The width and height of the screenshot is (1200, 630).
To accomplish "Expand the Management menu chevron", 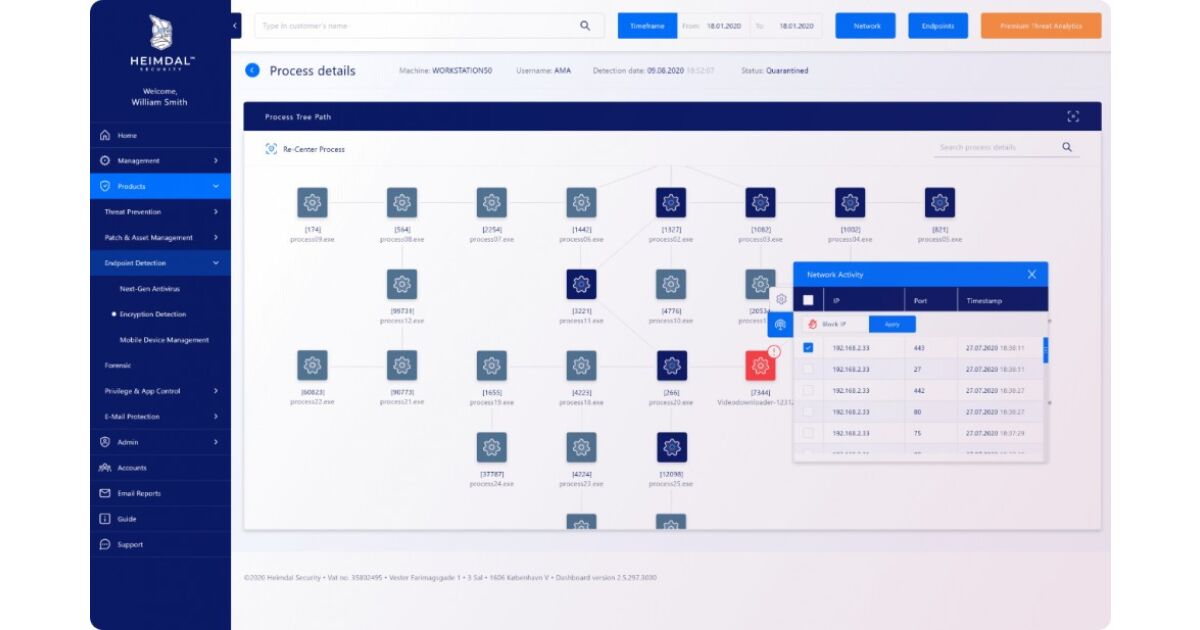I will point(215,161).
